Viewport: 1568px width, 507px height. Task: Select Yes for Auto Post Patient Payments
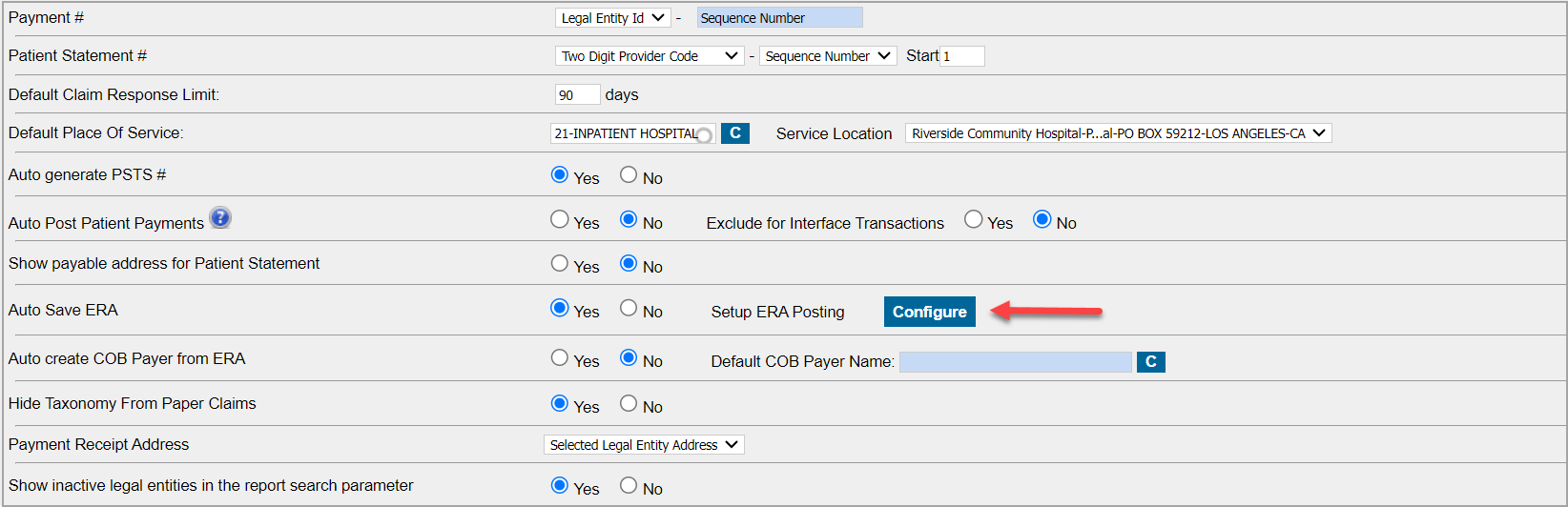[560, 219]
